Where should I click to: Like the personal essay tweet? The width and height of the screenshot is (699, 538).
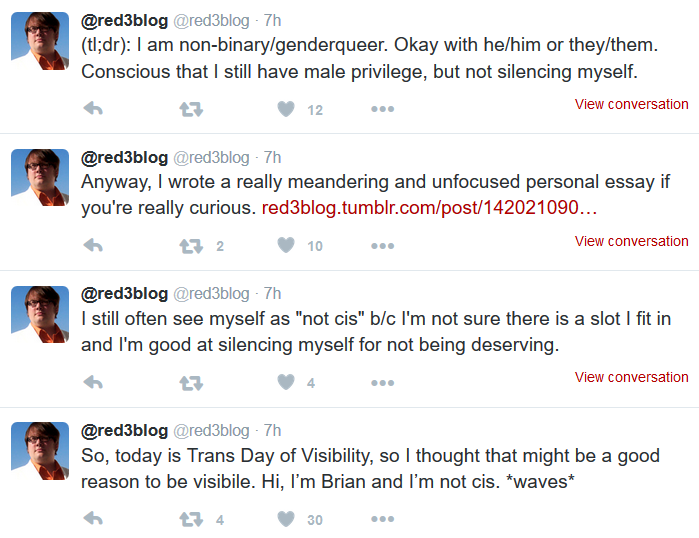pyautogui.click(x=286, y=245)
